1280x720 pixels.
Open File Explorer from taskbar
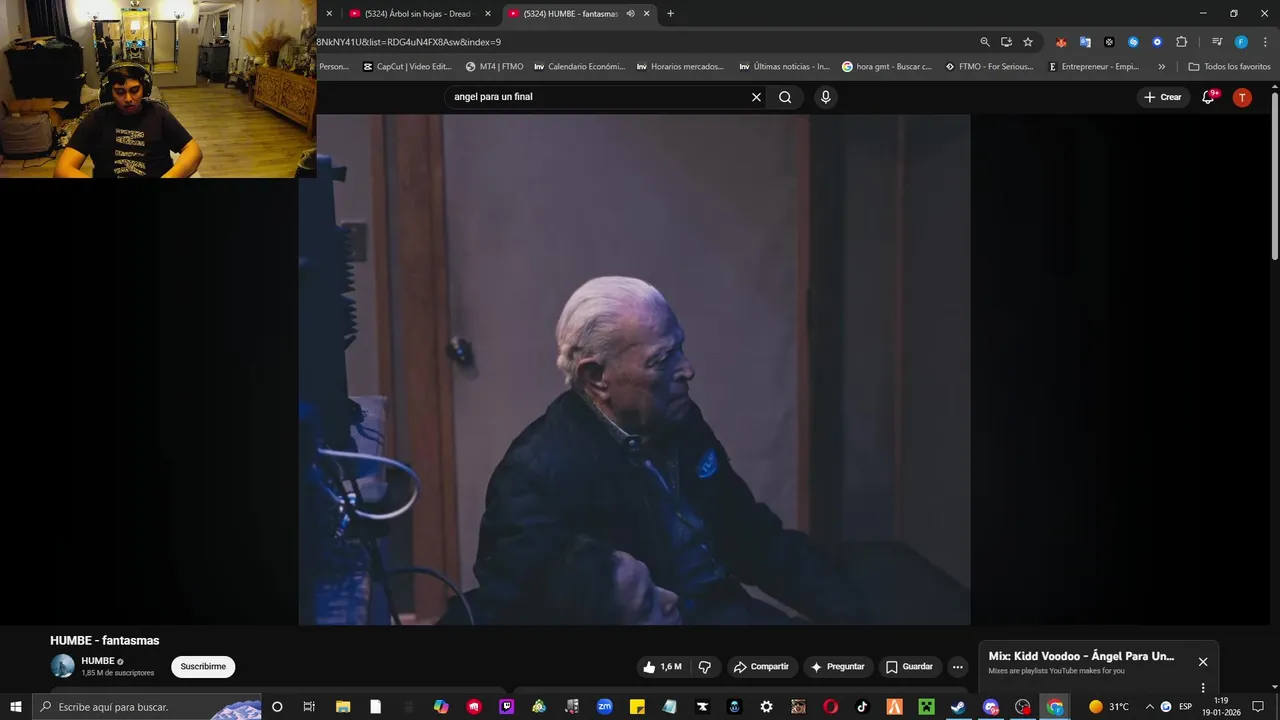343,706
